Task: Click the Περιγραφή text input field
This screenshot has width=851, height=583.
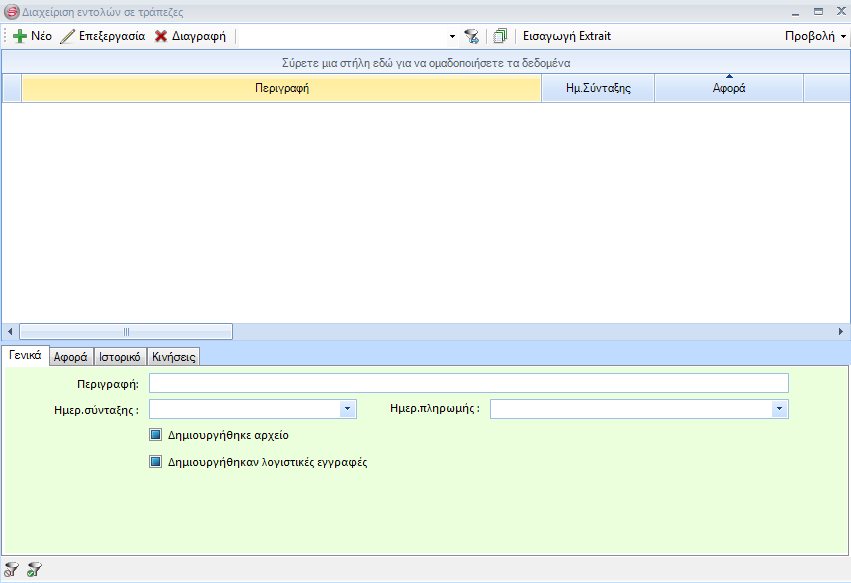Action: 468,383
